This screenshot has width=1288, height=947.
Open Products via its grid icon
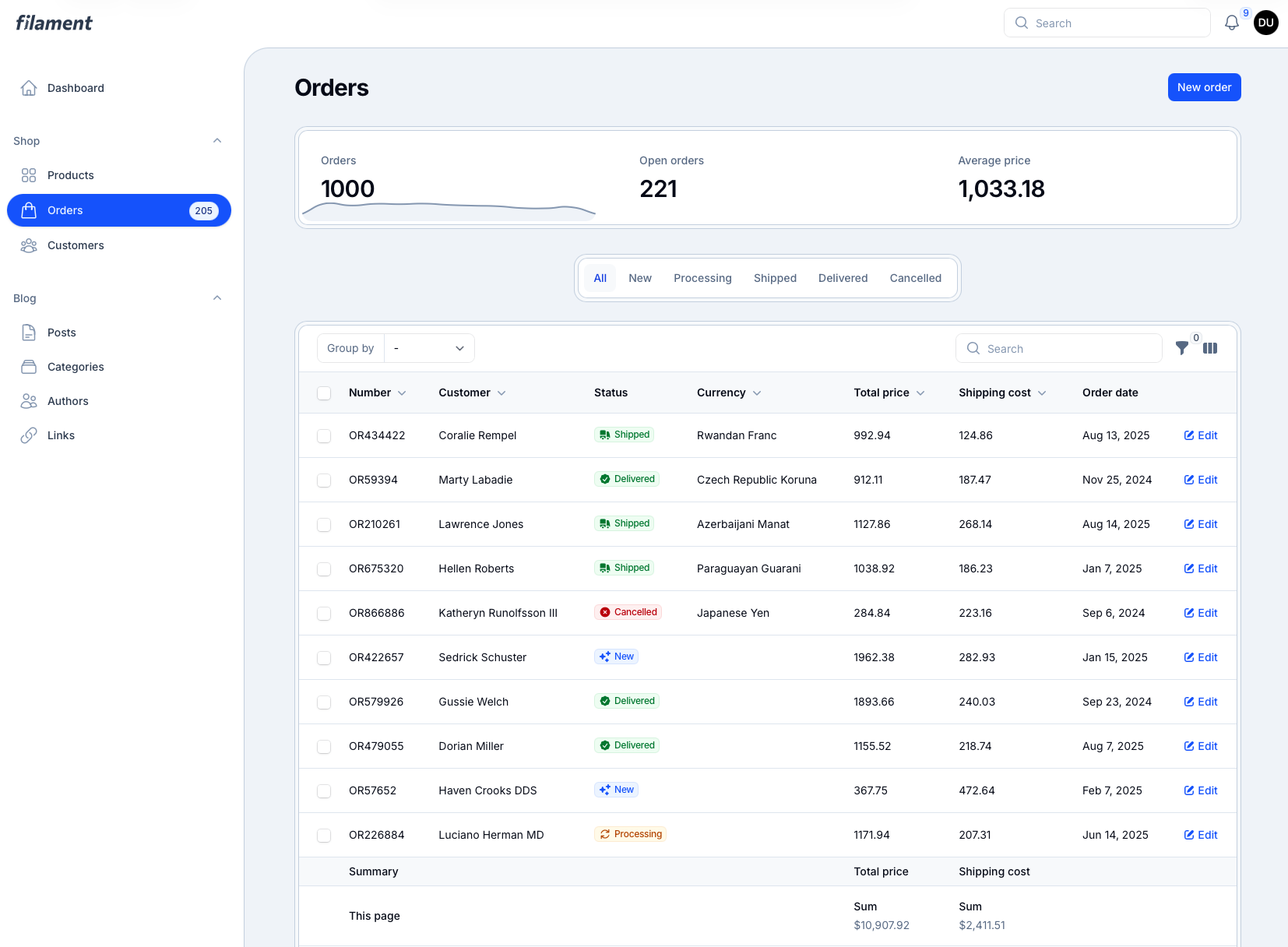pos(29,175)
